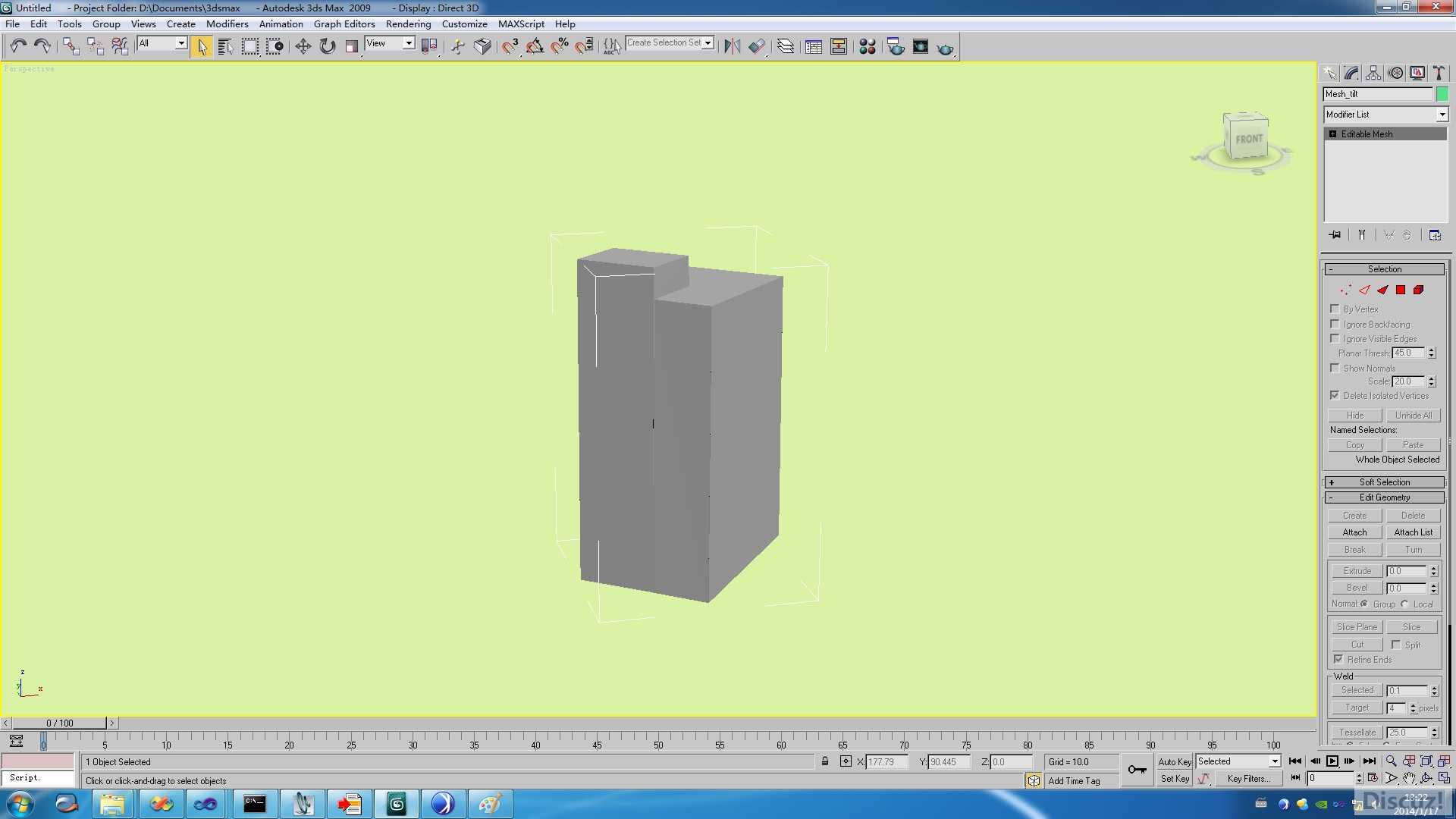Uncheck Delete Isolated Vertices
The width and height of the screenshot is (1456, 819).
coord(1335,395)
